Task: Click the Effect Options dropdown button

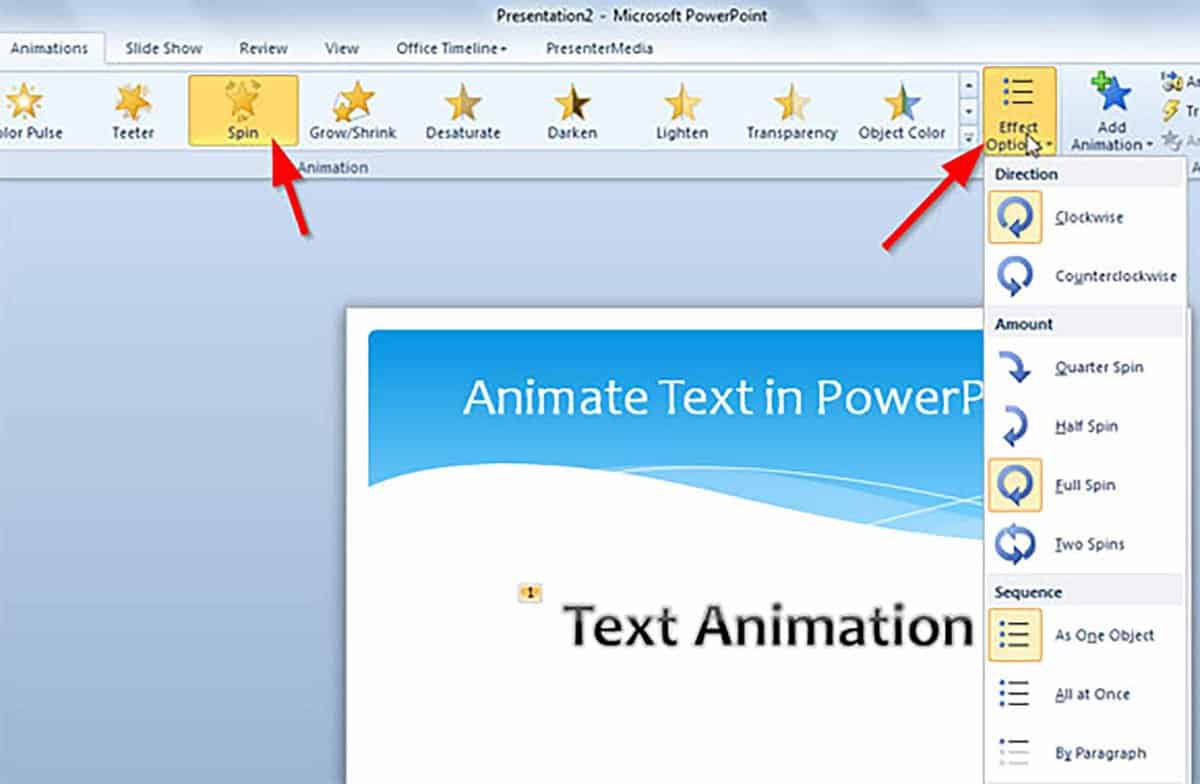Action: click(x=1019, y=112)
